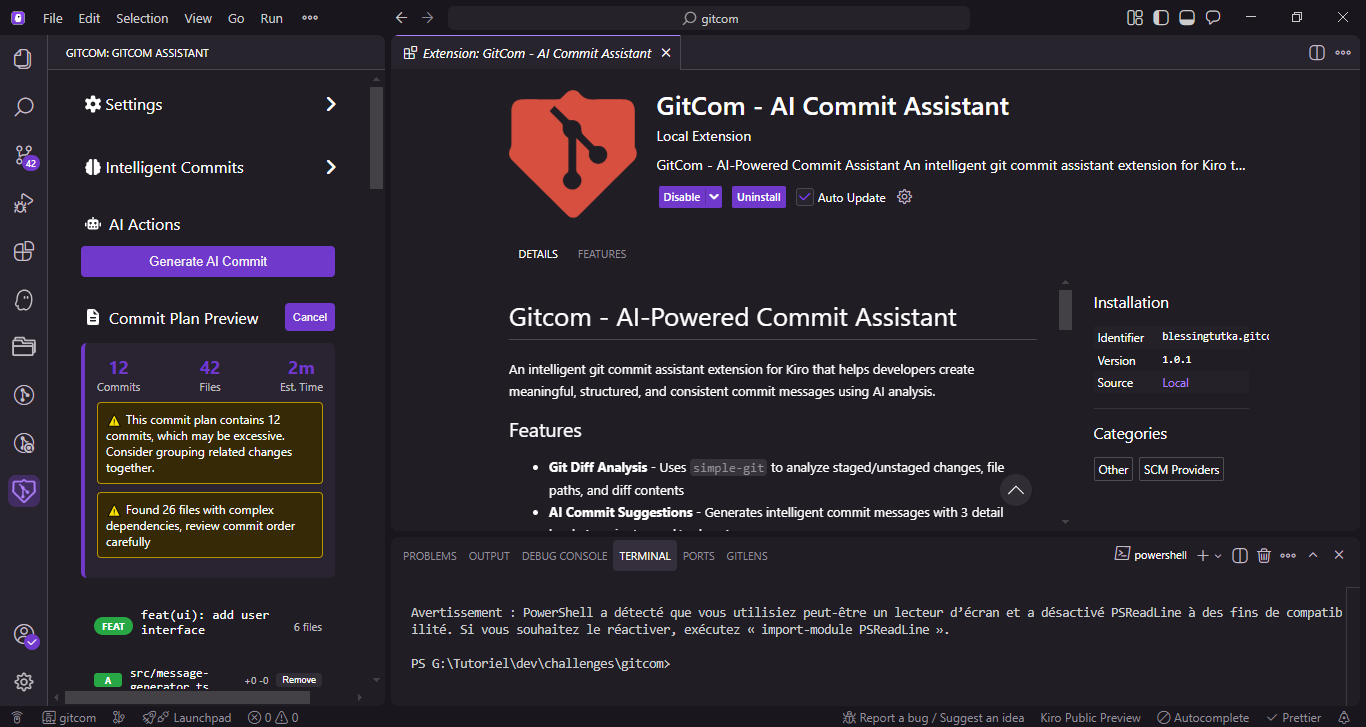
Task: Open the Accounts menu in the activity bar
Action: coord(24,635)
